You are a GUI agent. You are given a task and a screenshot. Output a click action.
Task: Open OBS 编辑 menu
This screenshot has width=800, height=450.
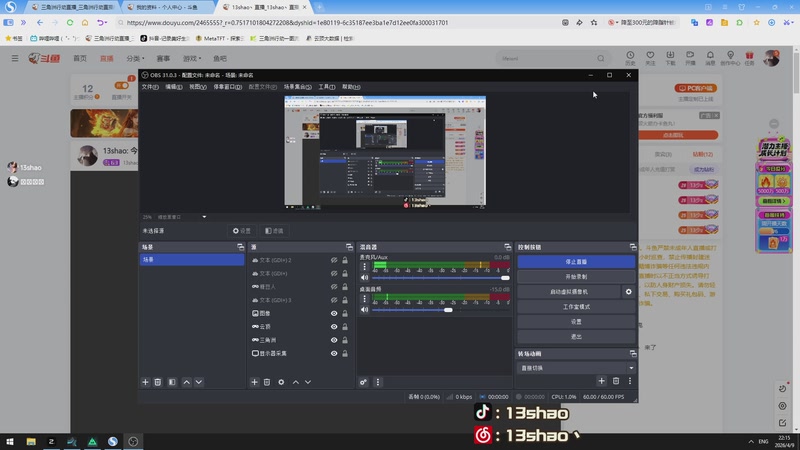tap(173, 87)
